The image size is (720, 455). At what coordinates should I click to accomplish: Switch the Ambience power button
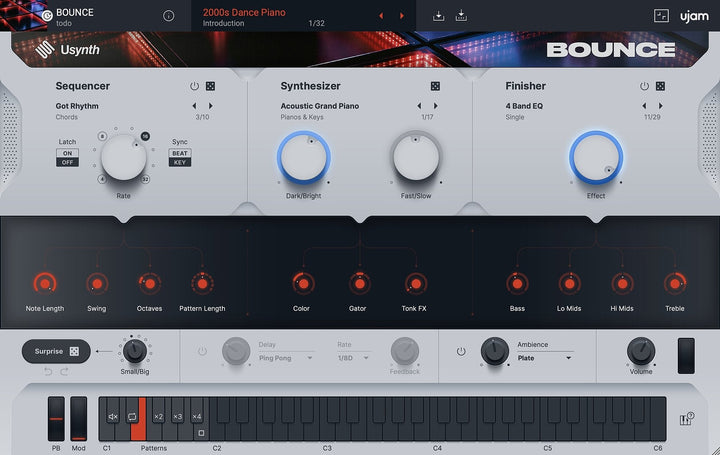click(x=461, y=351)
